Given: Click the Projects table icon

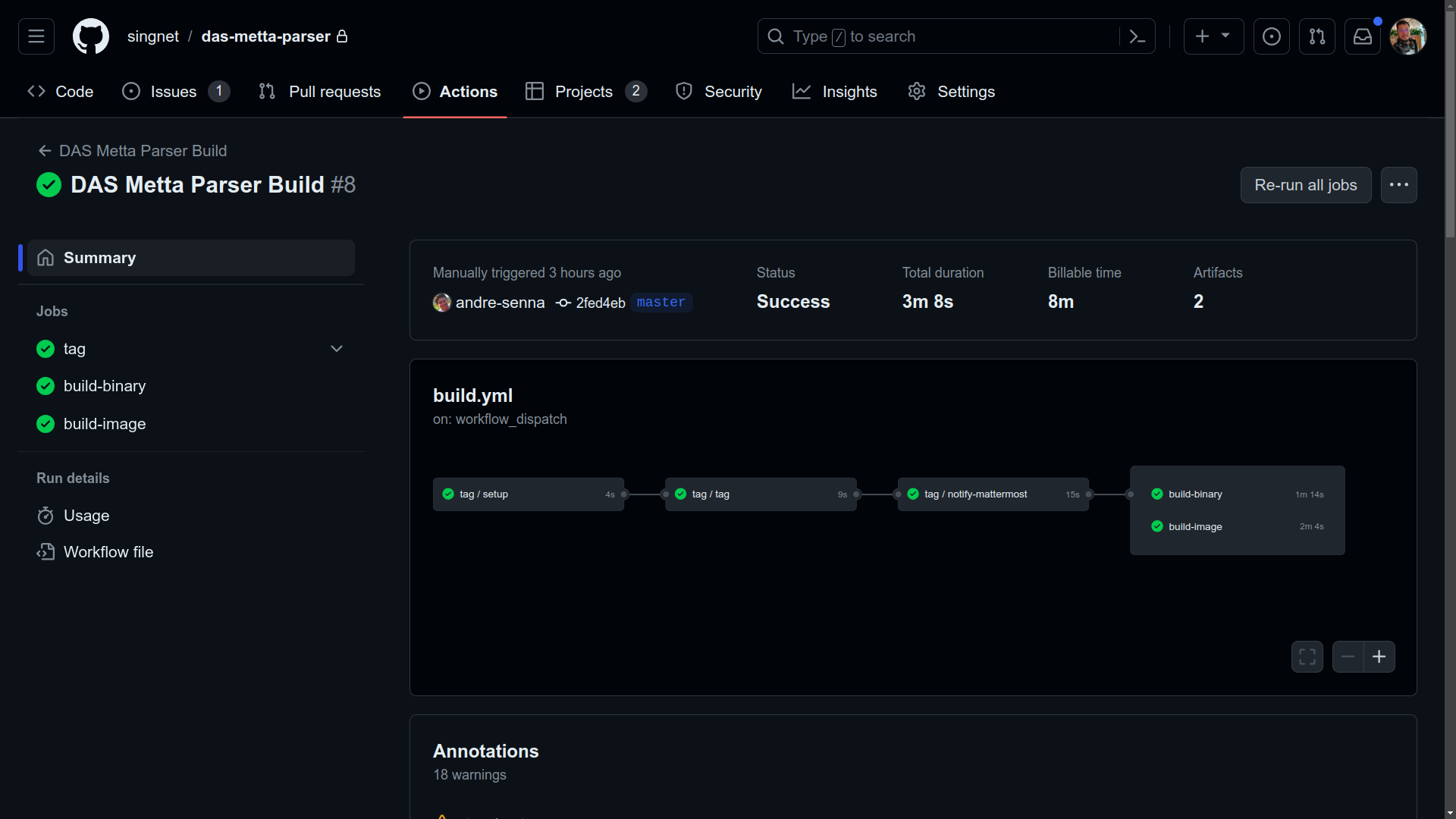Looking at the screenshot, I should coord(535,91).
